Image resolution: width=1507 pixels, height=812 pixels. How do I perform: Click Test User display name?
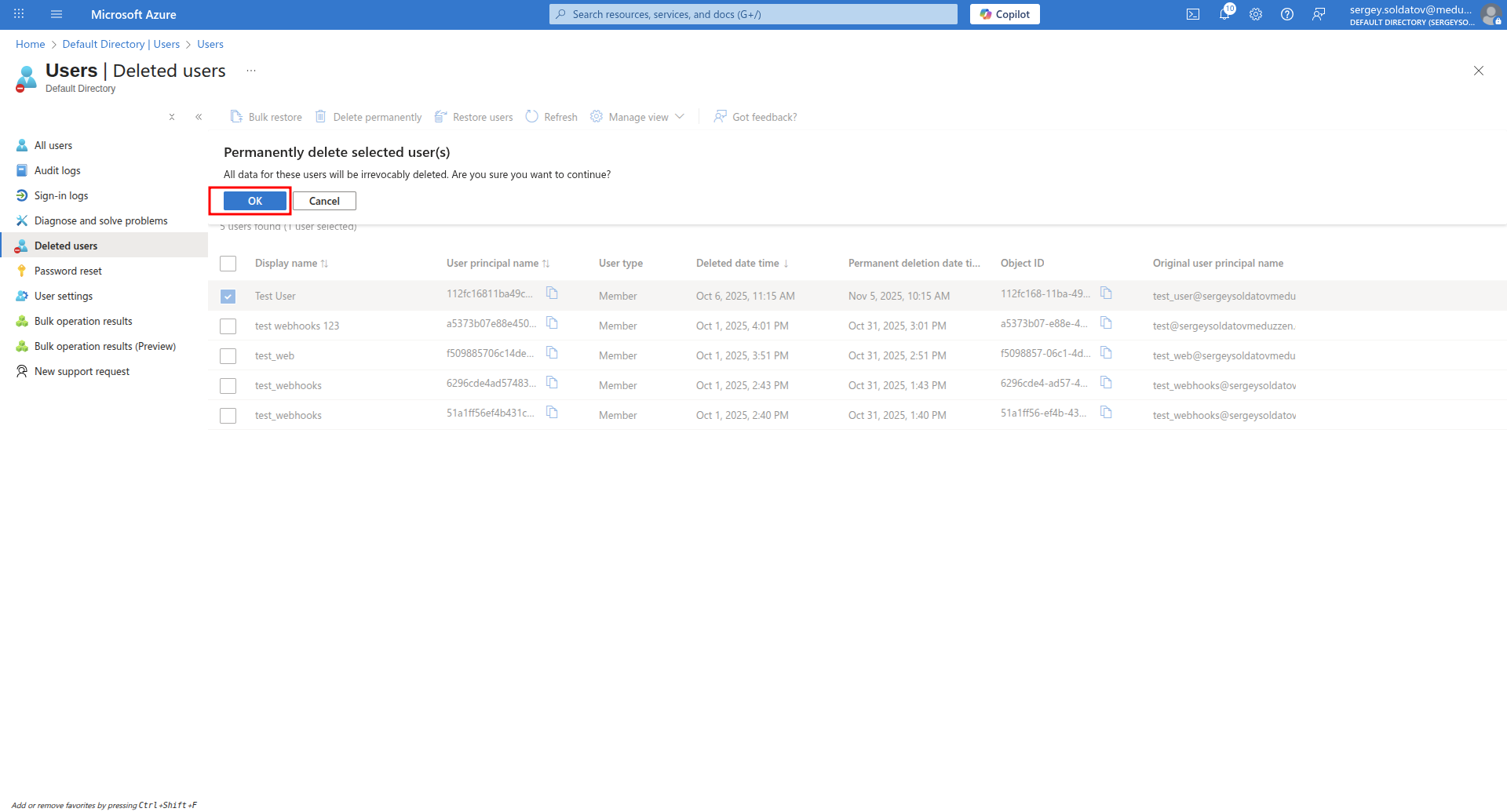(275, 296)
